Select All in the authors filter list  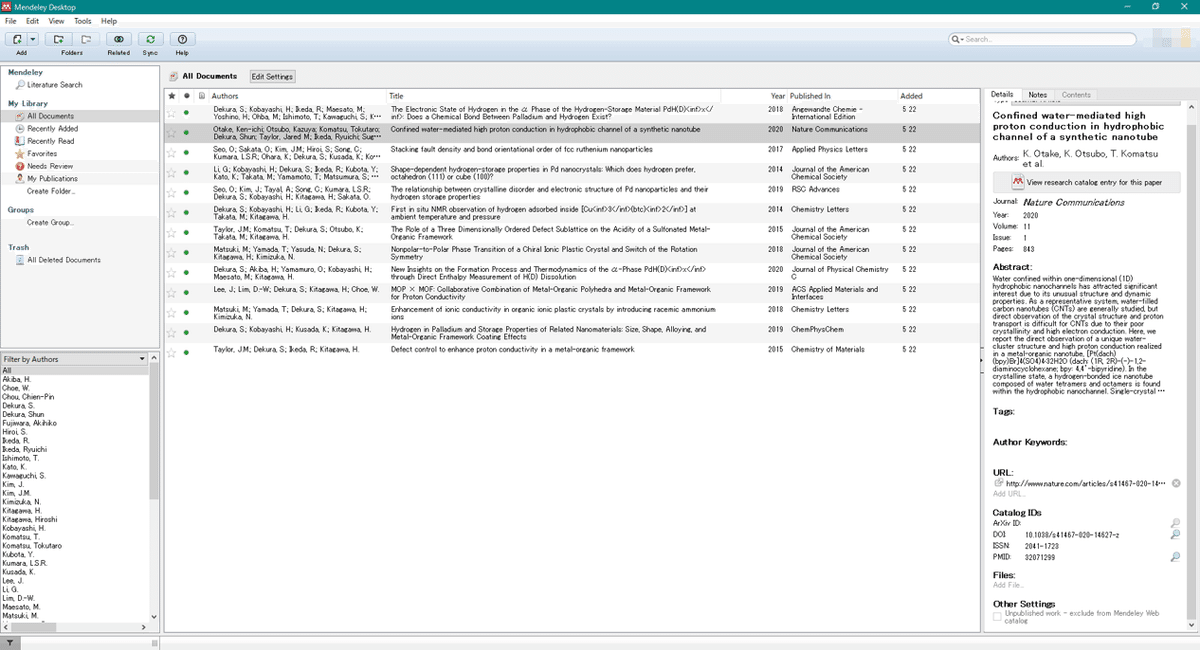click(75, 370)
